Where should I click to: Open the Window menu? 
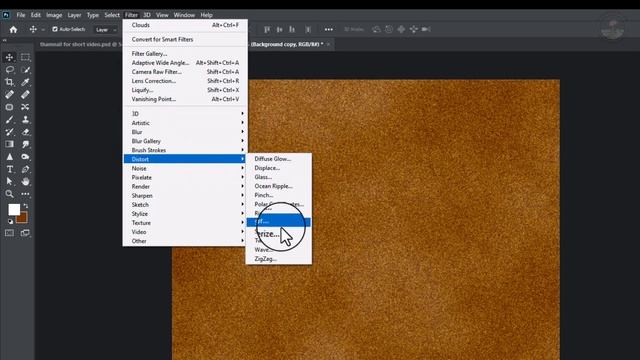[x=184, y=15]
